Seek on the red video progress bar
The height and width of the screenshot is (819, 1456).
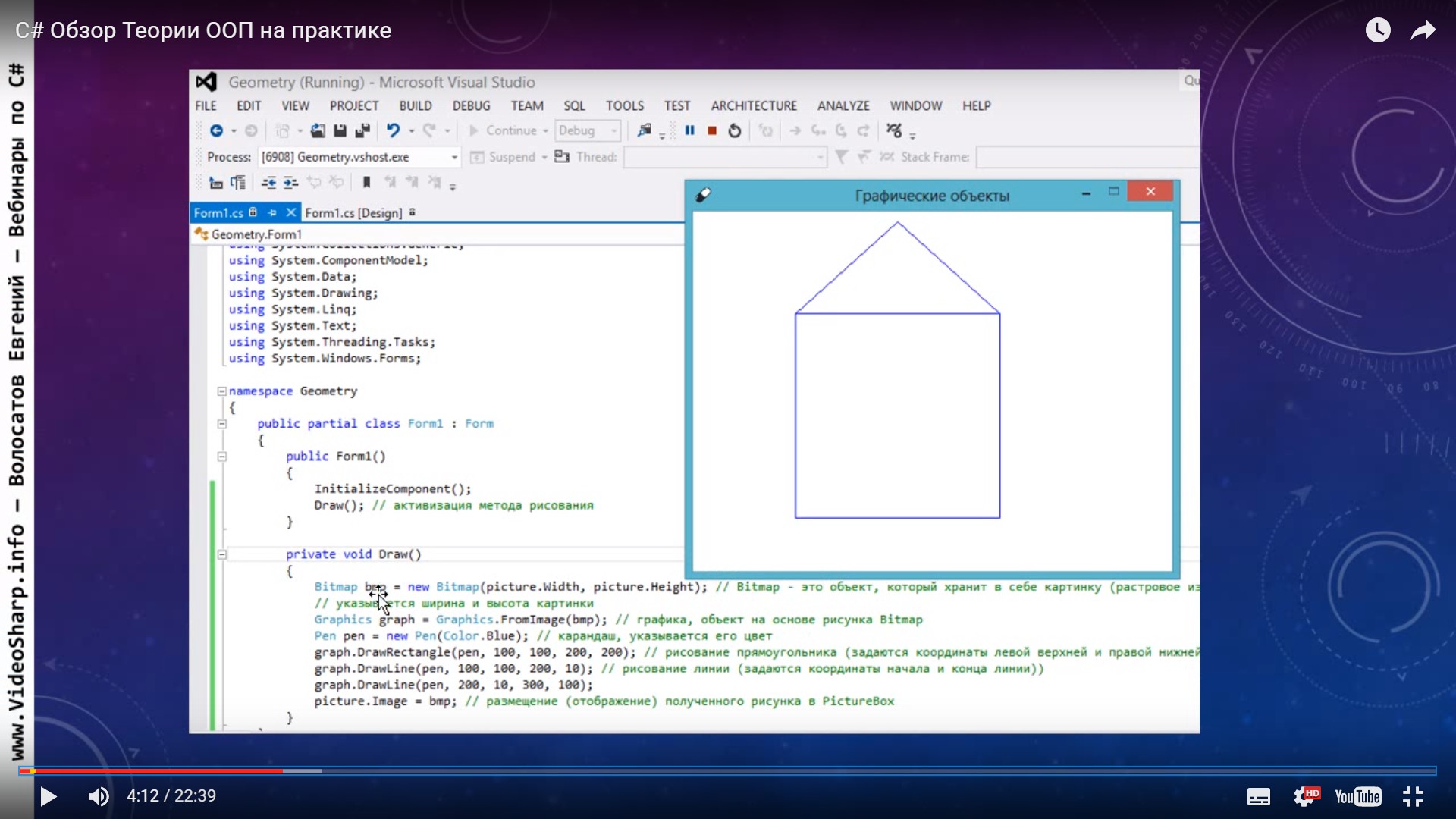coord(151,771)
